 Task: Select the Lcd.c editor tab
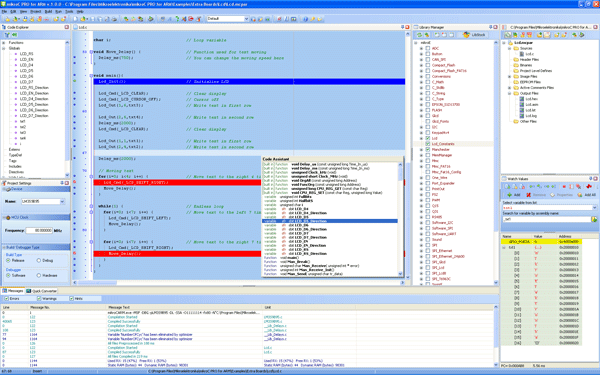81,27
